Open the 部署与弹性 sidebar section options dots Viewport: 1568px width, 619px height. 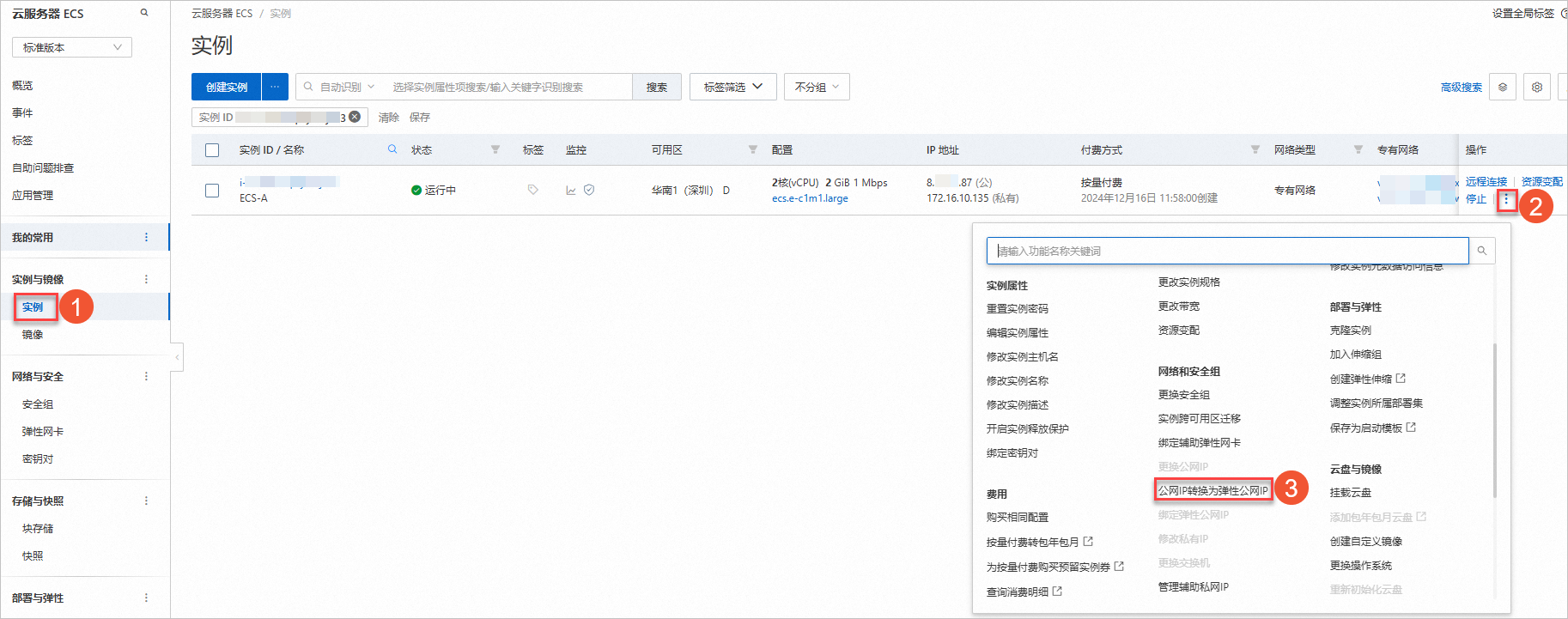click(146, 598)
